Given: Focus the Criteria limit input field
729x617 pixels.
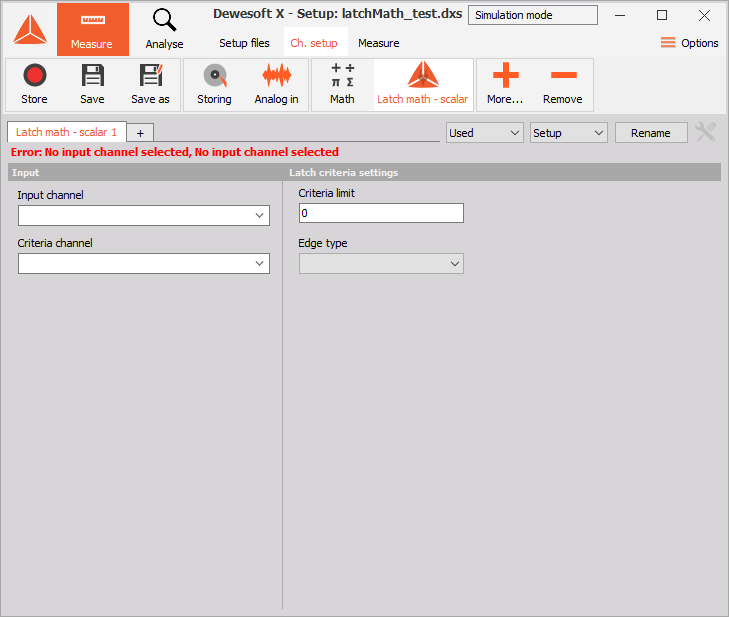Looking at the screenshot, I should 381,213.
